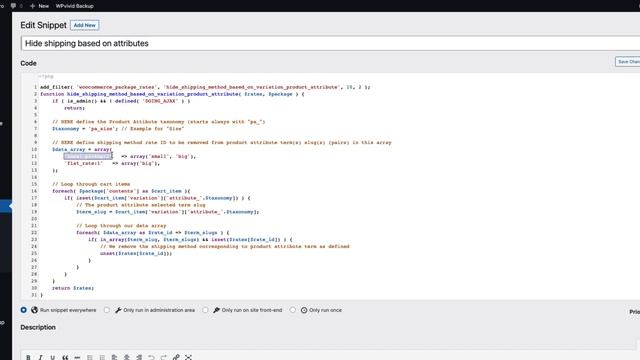Click array('small', 'big') on line 11
The height and width of the screenshot is (360, 640).
[163, 156]
